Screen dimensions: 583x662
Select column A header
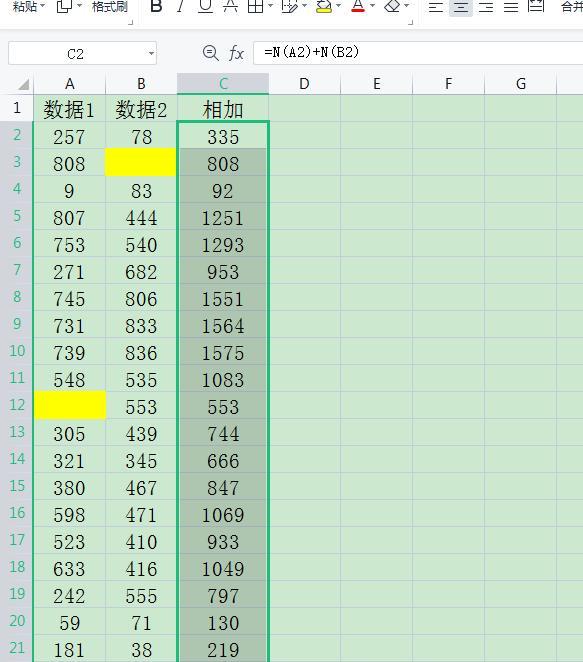point(70,84)
